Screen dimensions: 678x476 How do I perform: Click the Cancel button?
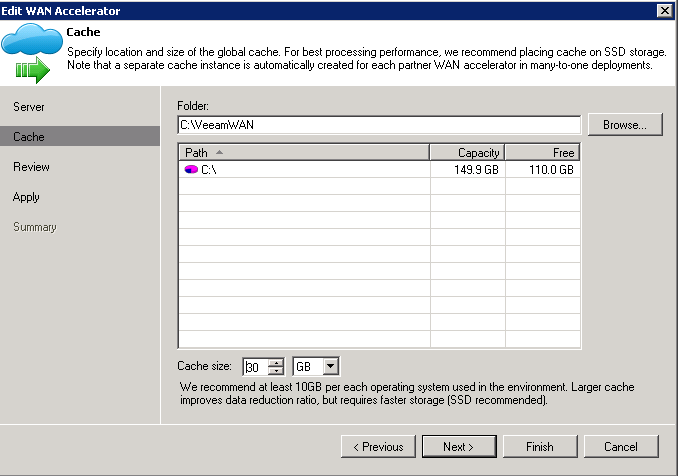click(x=621, y=447)
